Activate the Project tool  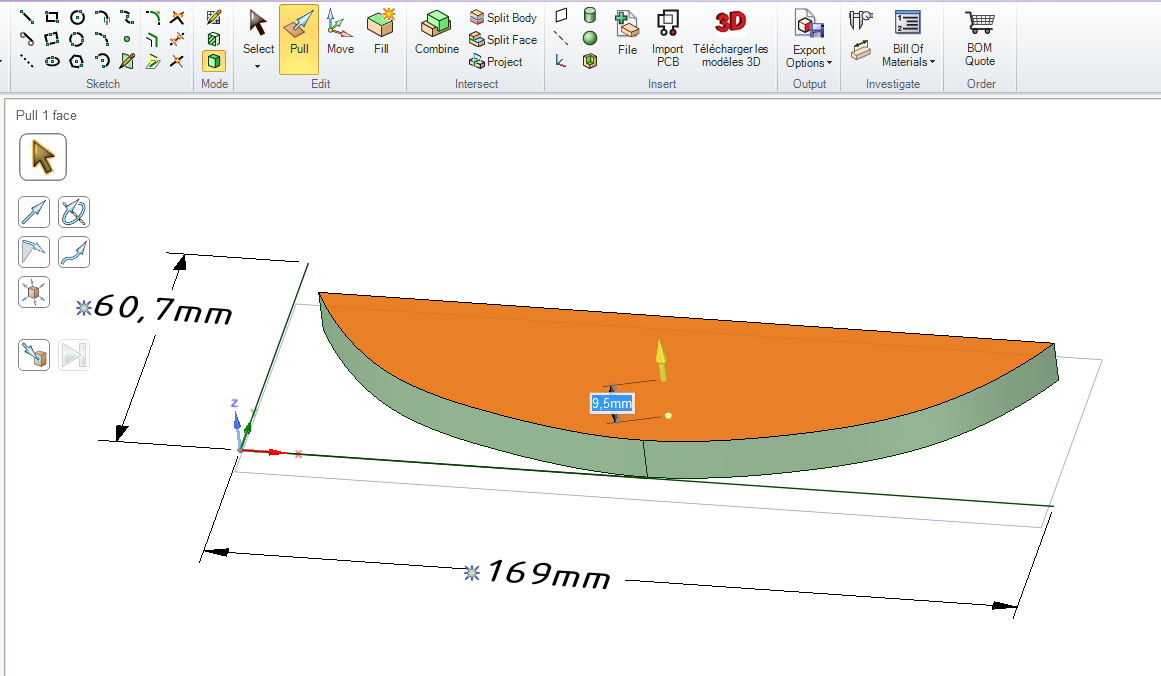click(501, 61)
